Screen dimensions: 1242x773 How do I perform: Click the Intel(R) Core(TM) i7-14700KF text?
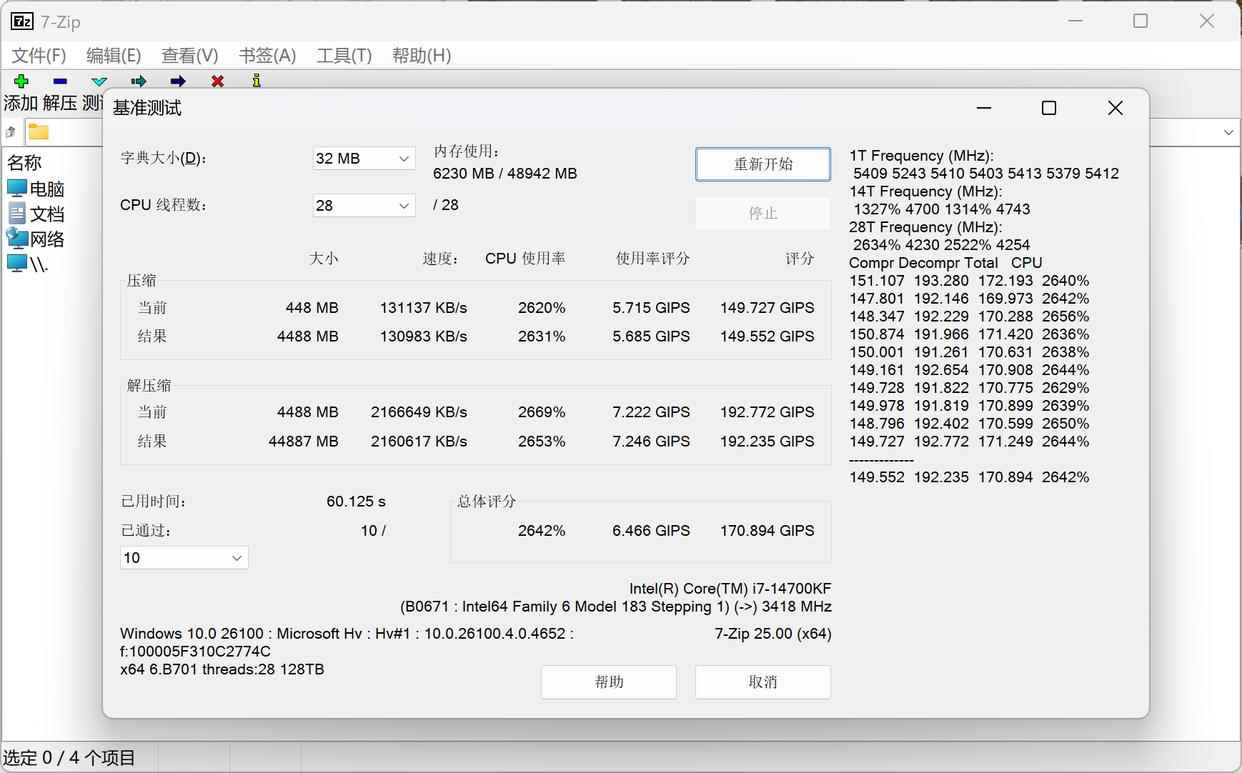(730, 589)
